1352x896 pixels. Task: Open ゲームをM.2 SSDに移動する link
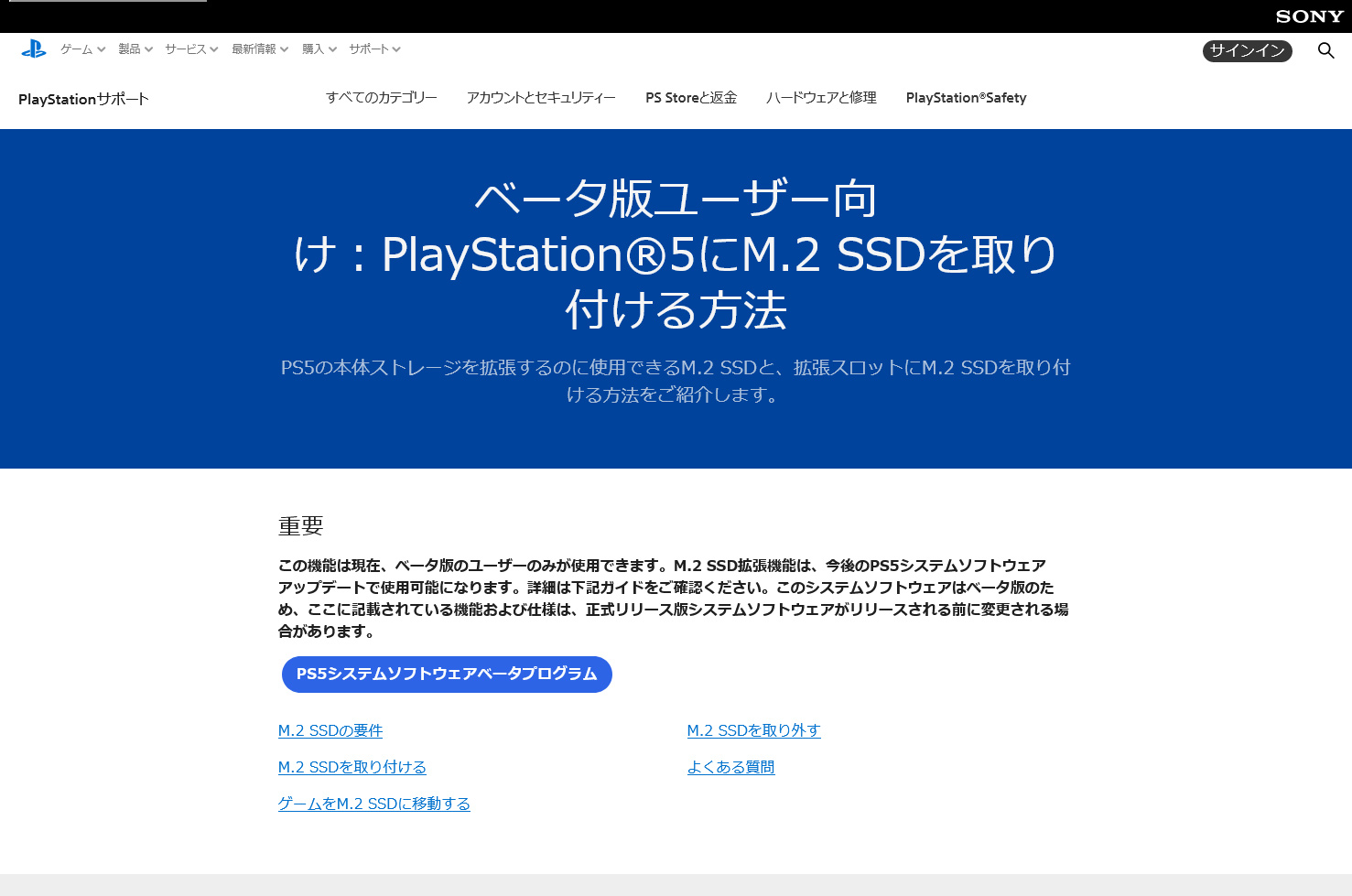point(374,804)
